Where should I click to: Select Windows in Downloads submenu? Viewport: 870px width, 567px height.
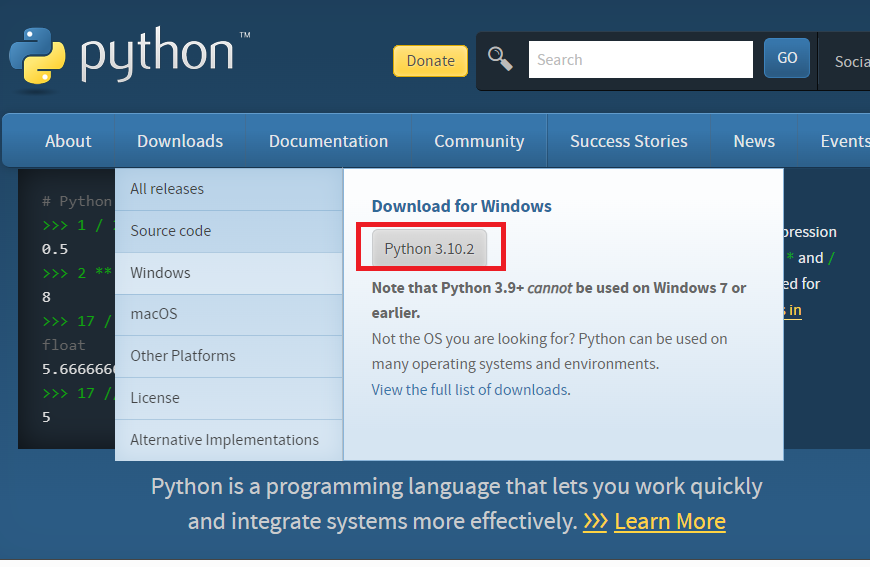[x=229, y=273]
